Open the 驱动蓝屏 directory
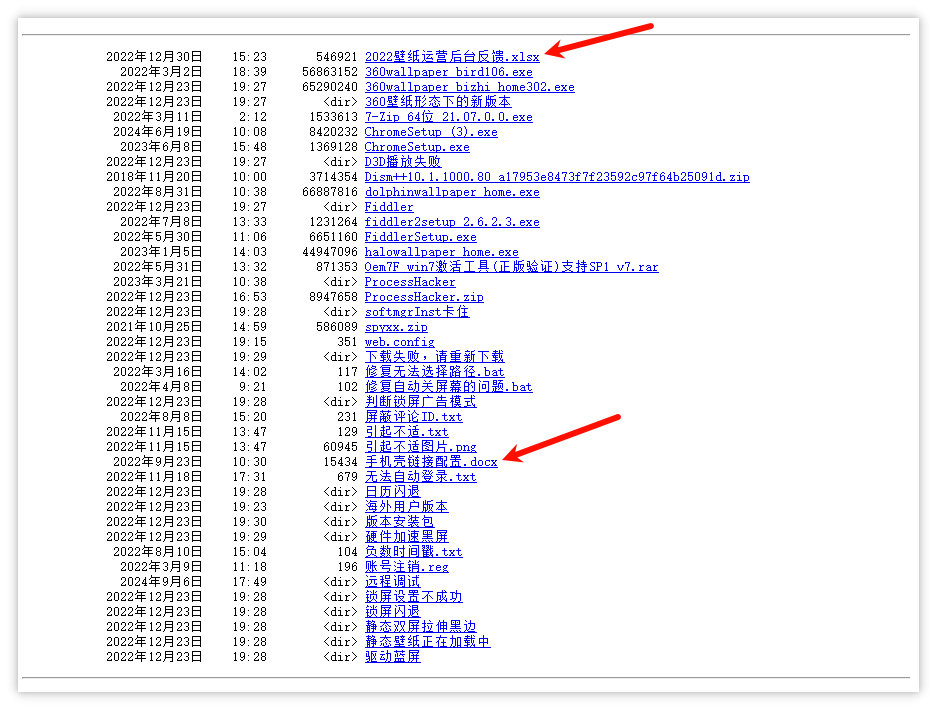937x710 pixels. [392, 657]
